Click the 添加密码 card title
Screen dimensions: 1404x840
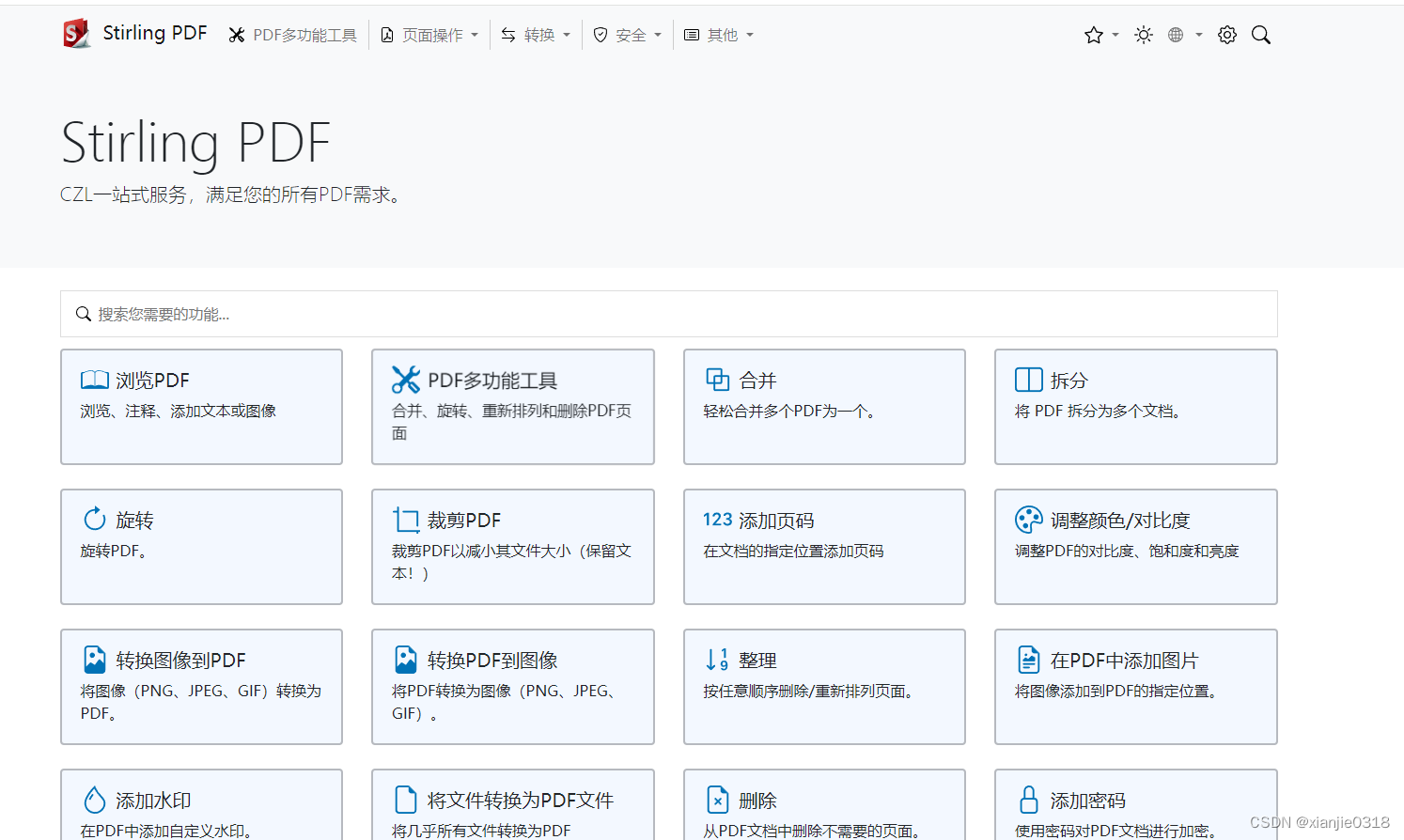click(x=1087, y=801)
